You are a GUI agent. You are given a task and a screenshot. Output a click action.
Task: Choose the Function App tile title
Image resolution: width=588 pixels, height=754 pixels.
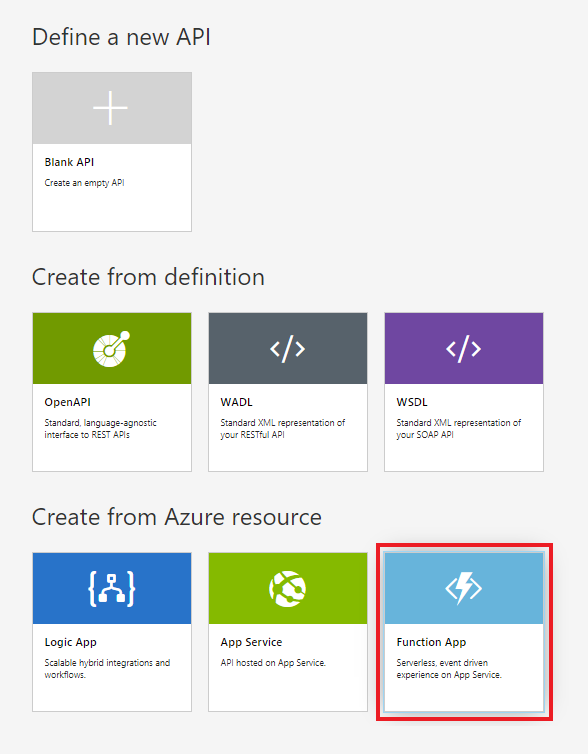click(x=431, y=642)
